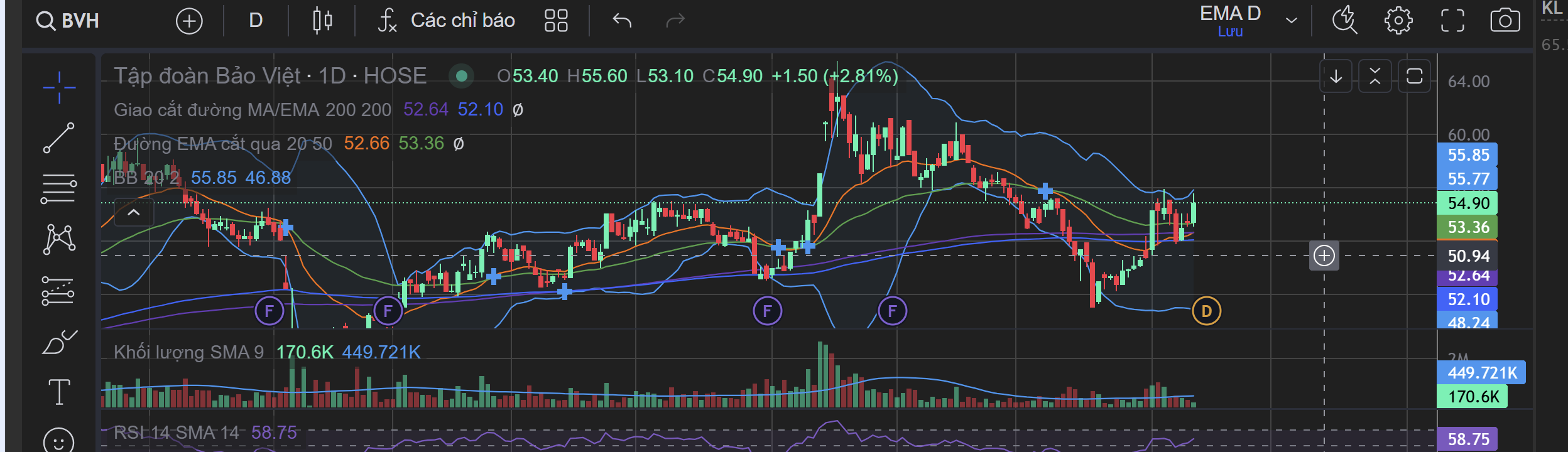Viewport: 1568px width, 452px height.
Task: Click the 55.85 price scale label
Action: 1468,155
